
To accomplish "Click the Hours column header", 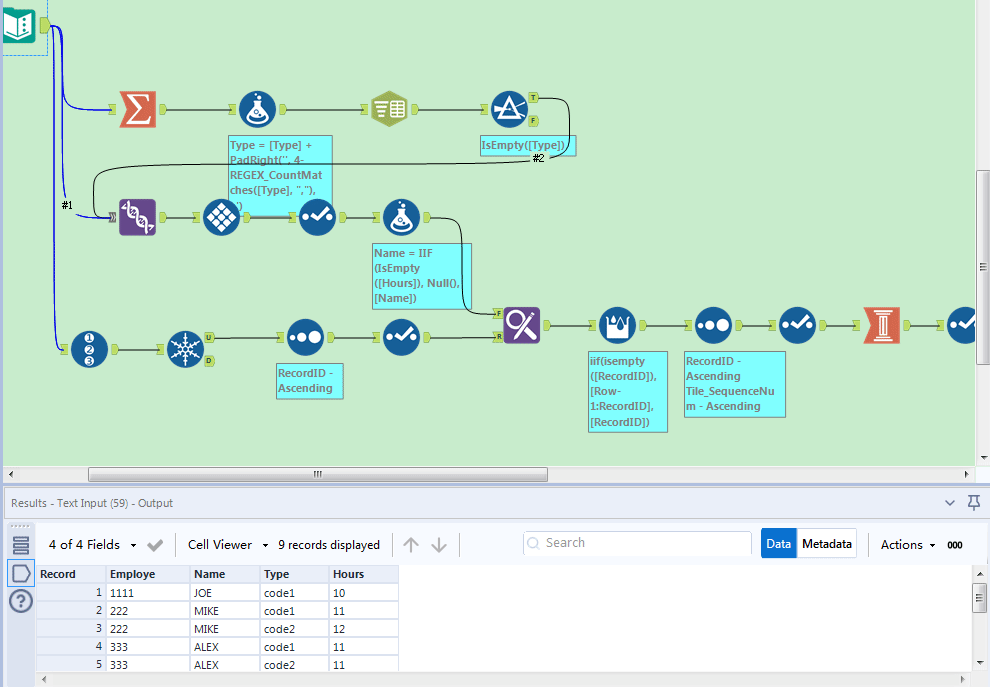I will tap(363, 574).
